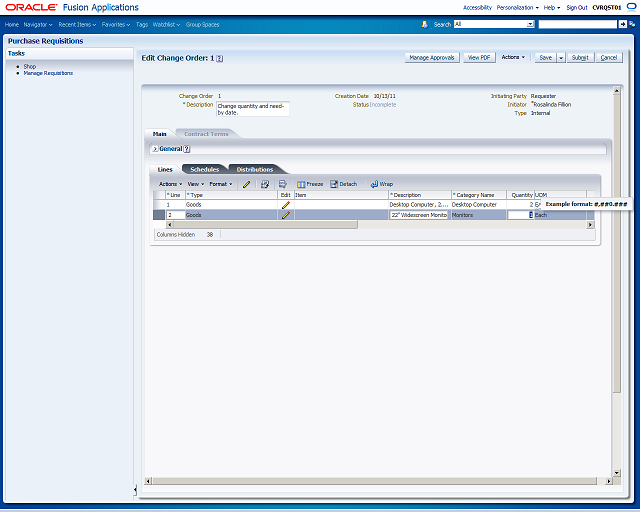Open the Lines table View menu

click(196, 184)
